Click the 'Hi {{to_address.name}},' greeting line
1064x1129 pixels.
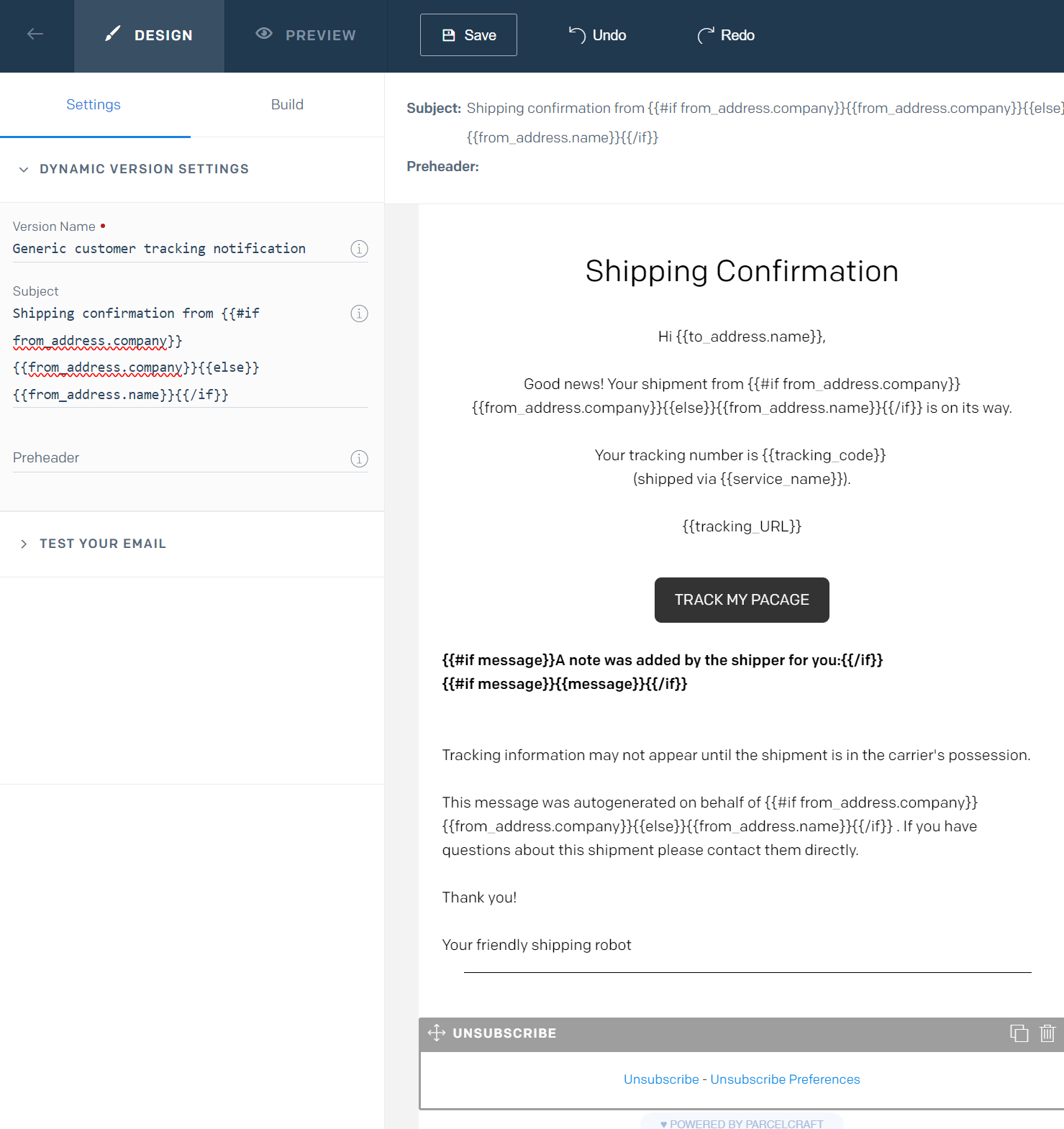[742, 337]
